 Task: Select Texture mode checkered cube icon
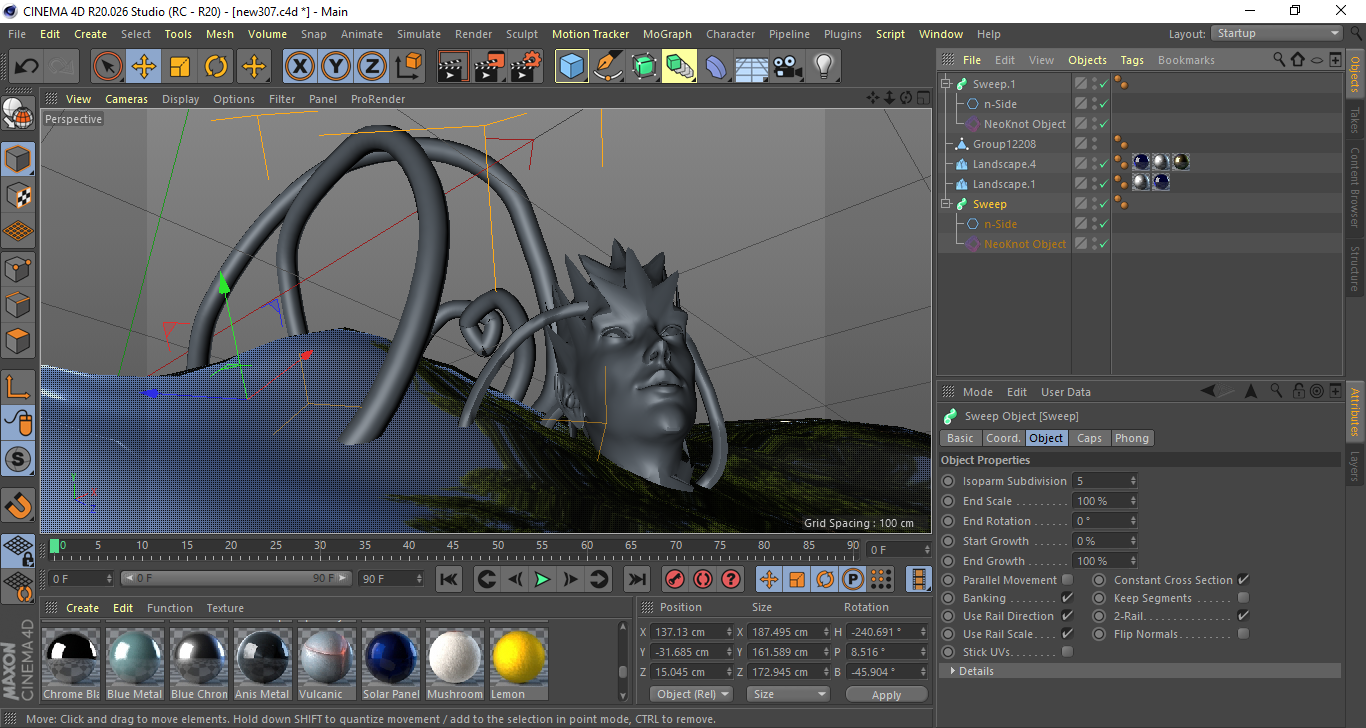pos(18,195)
